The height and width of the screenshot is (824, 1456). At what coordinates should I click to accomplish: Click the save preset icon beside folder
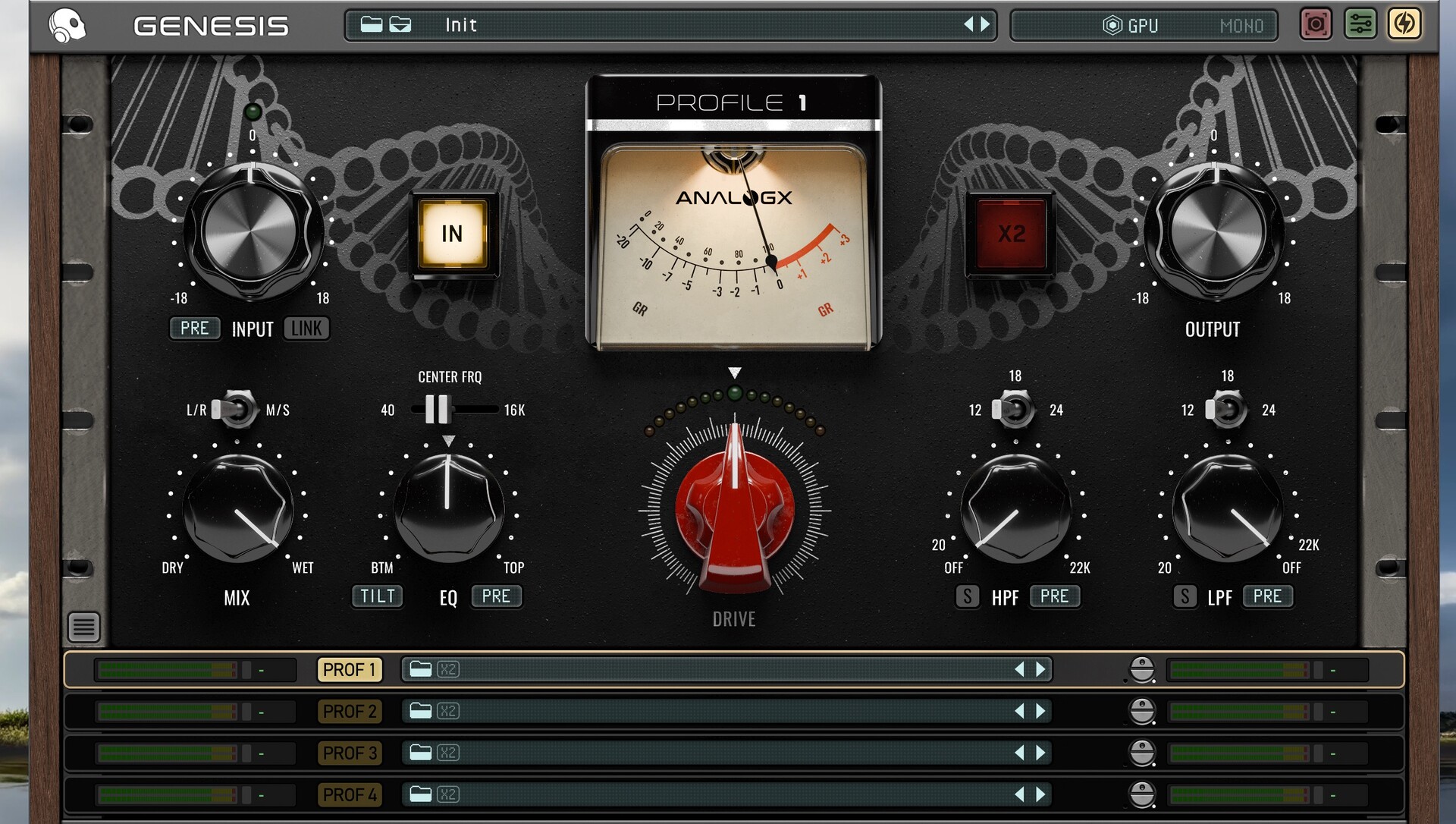[x=400, y=24]
